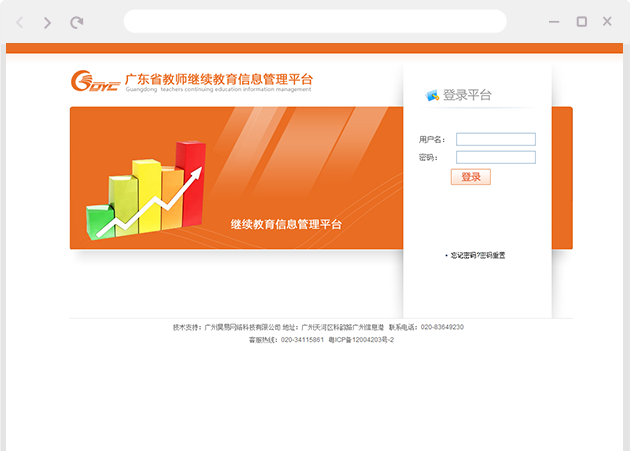Click the 登录平台 panel heading
Image resolution: width=630 pixels, height=451 pixels.
(467, 95)
